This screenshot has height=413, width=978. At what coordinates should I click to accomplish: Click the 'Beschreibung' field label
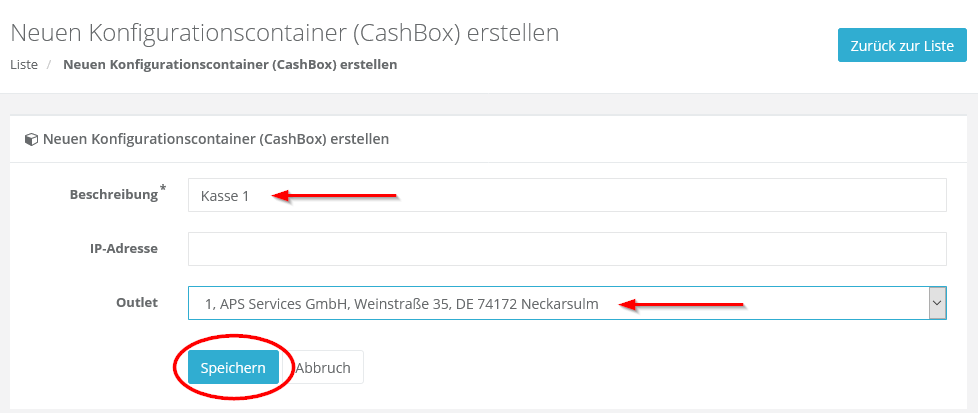pyautogui.click(x=113, y=194)
